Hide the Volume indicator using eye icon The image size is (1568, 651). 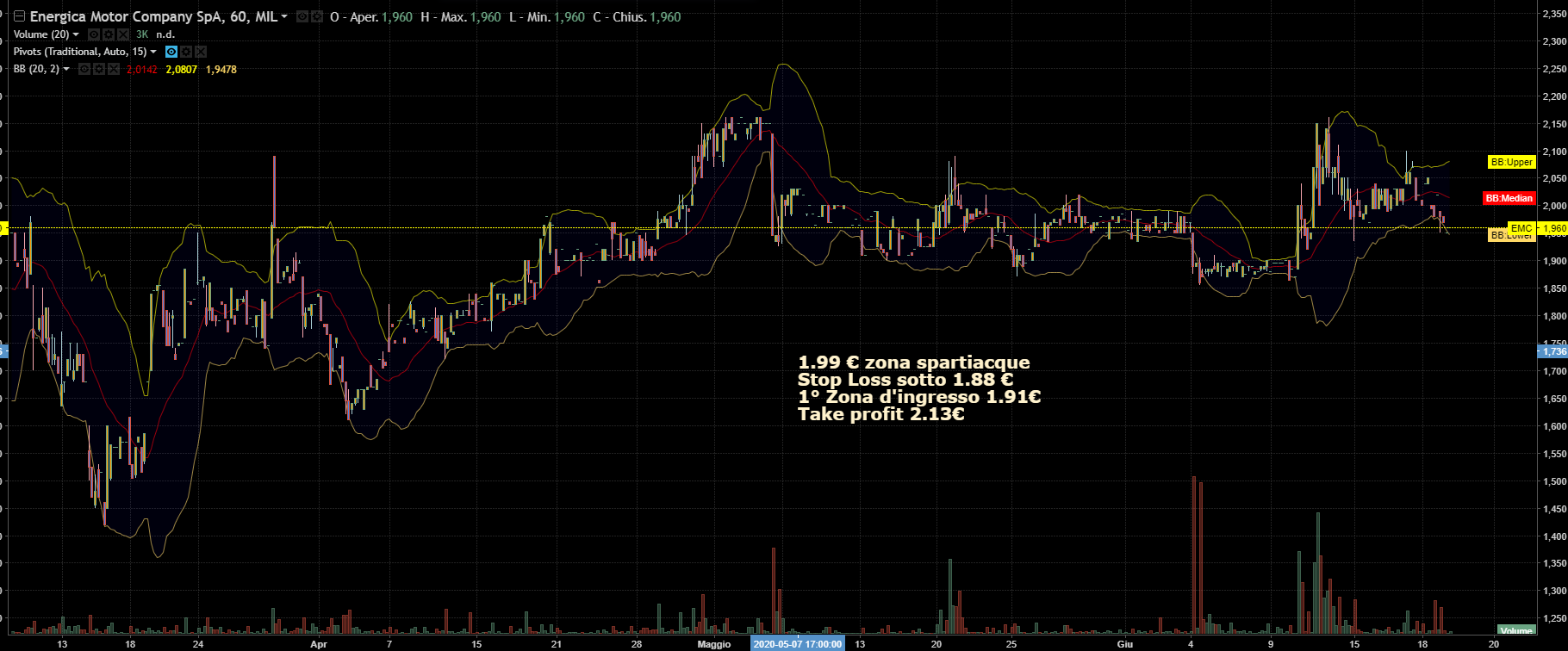(95, 34)
